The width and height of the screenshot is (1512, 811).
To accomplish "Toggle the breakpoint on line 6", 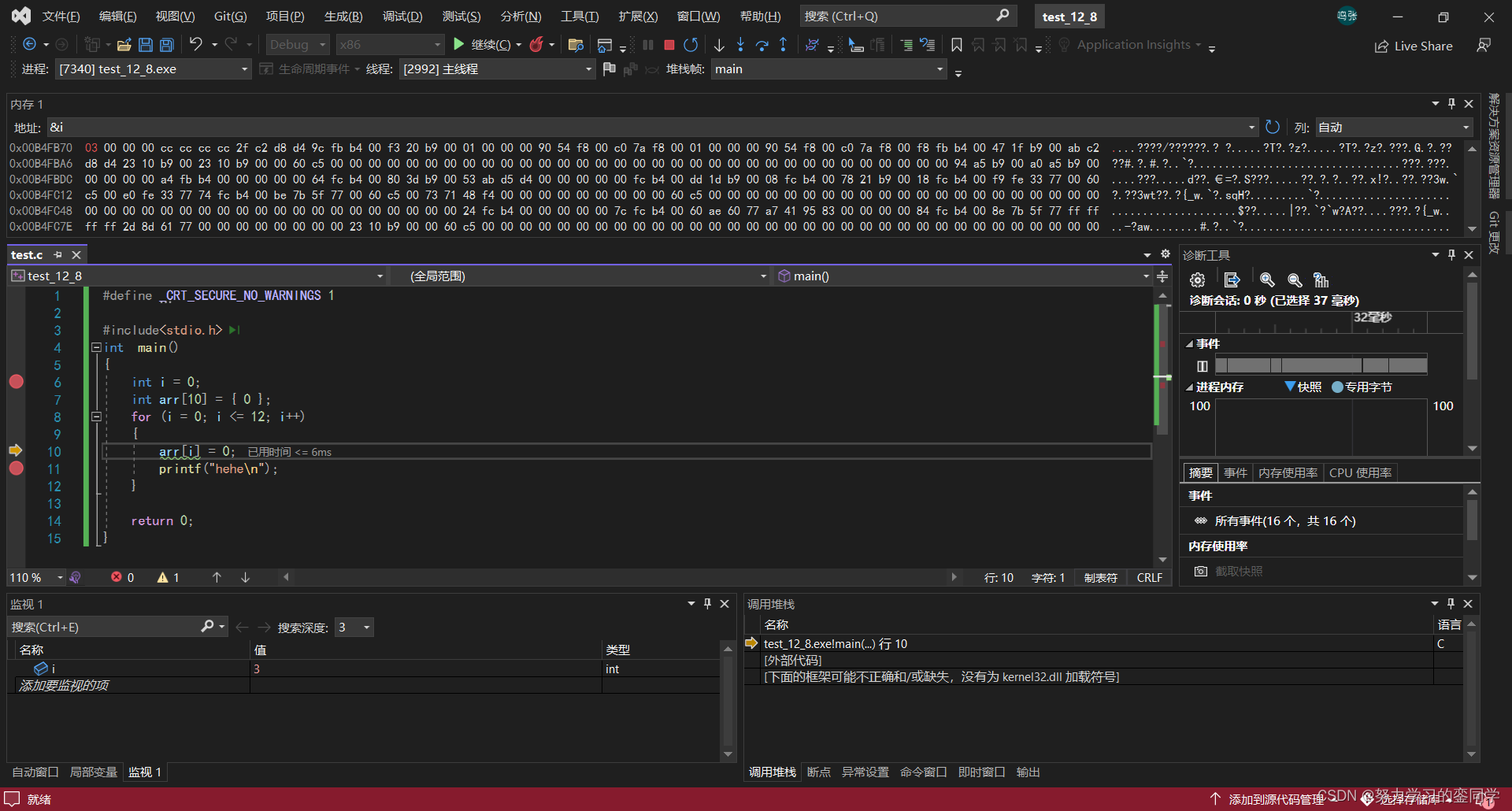I will pyautogui.click(x=16, y=382).
